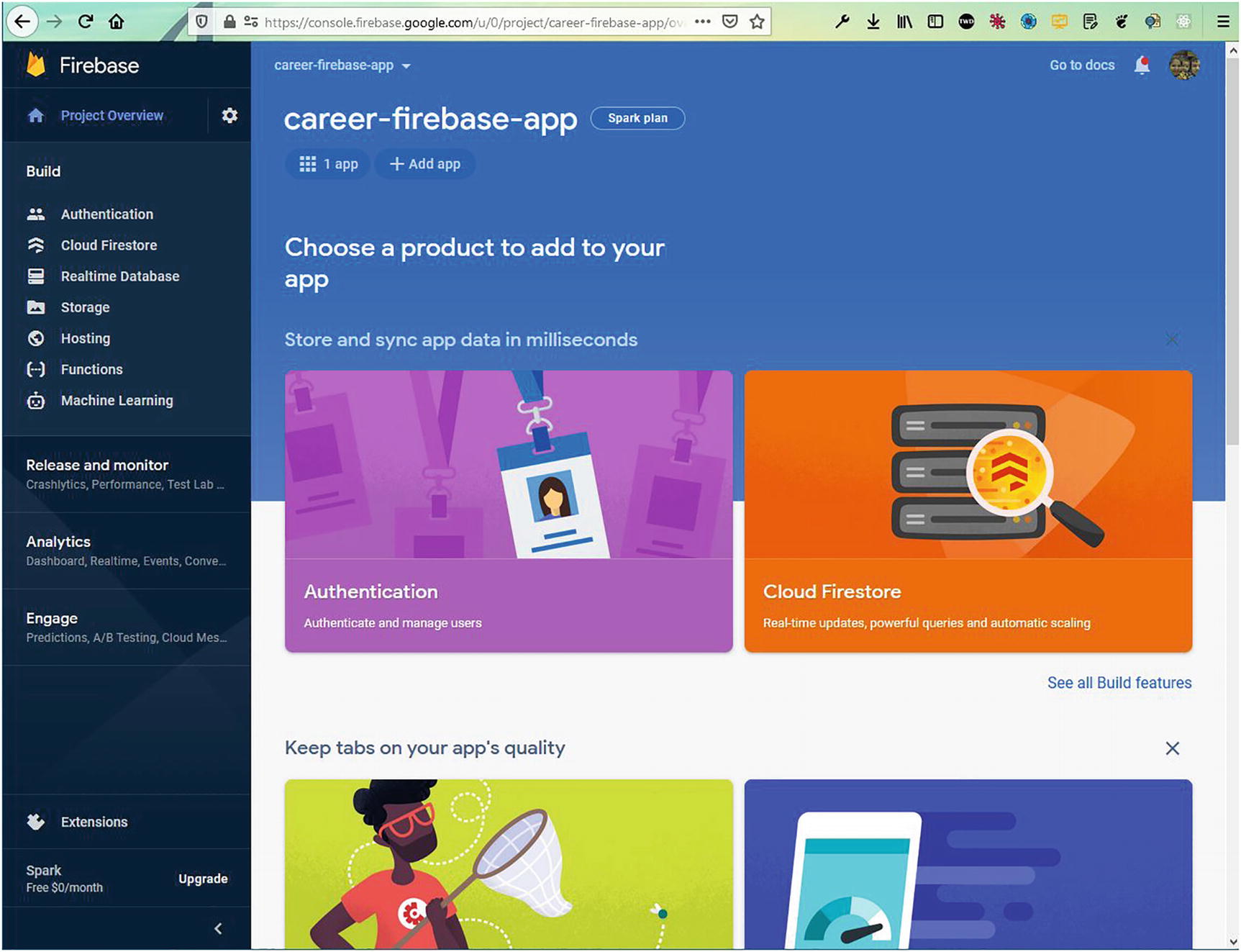
Task: Dismiss the Keep tabs on quality section
Action: 1172,748
